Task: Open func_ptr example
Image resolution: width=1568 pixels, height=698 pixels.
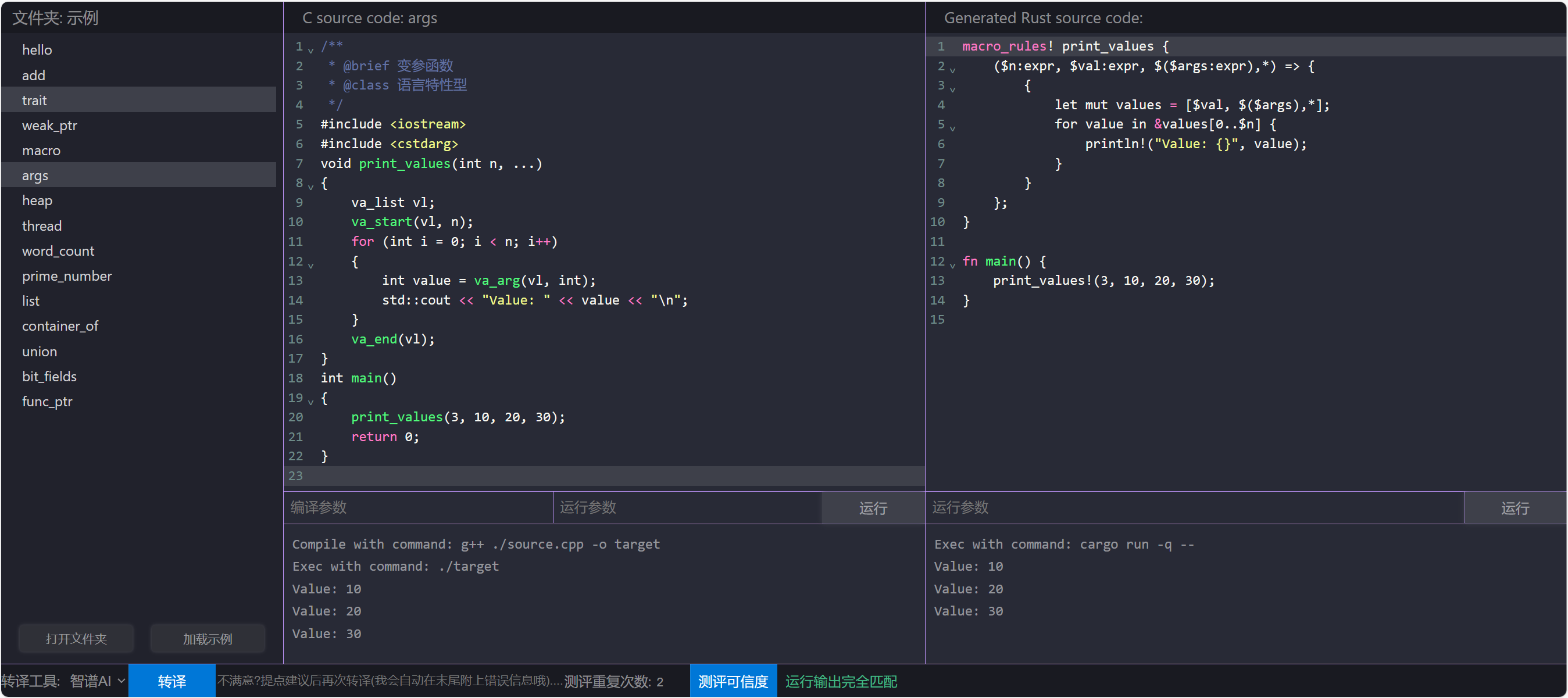Action: (139, 401)
